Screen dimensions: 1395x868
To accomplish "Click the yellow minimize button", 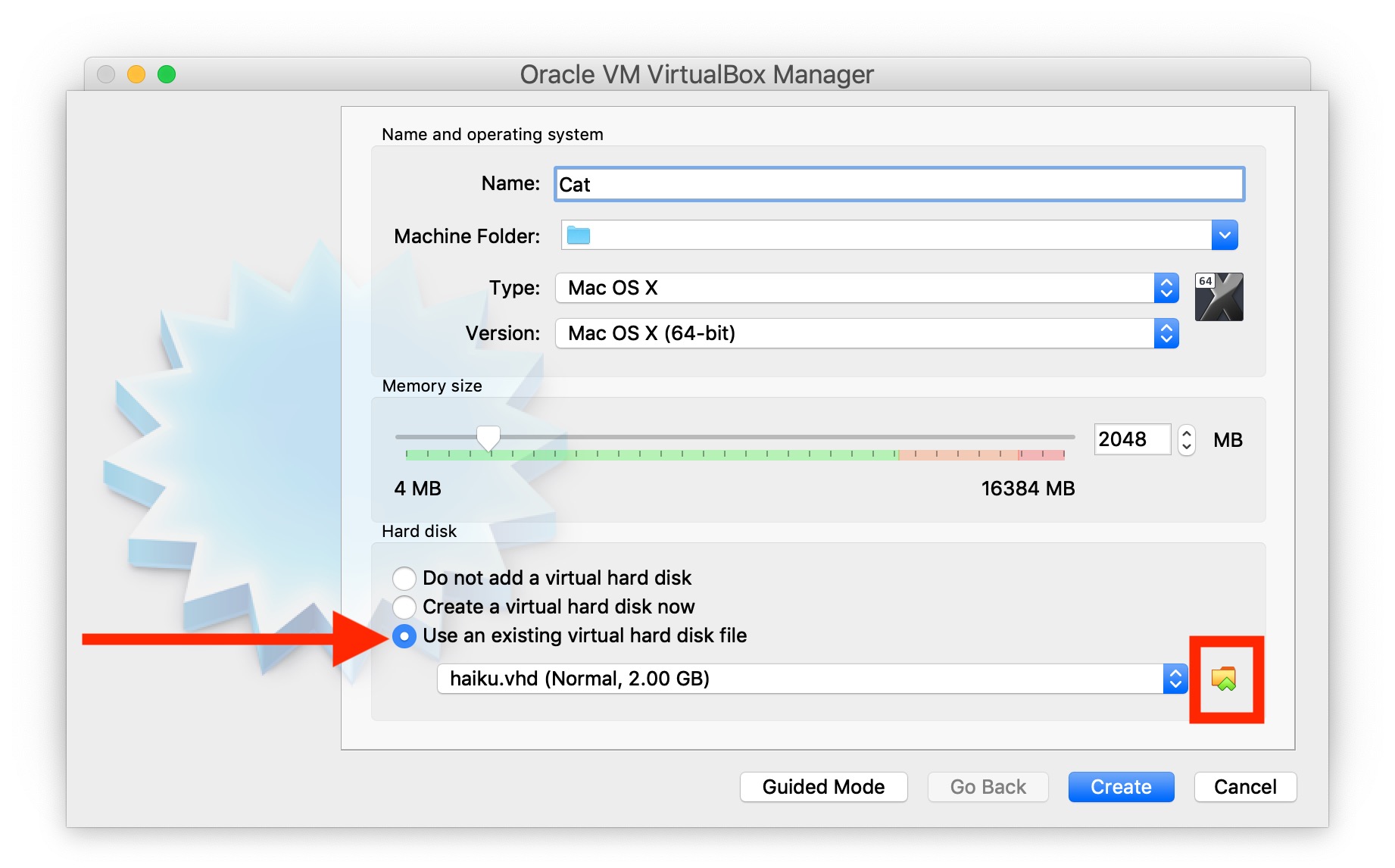I will coord(136,73).
